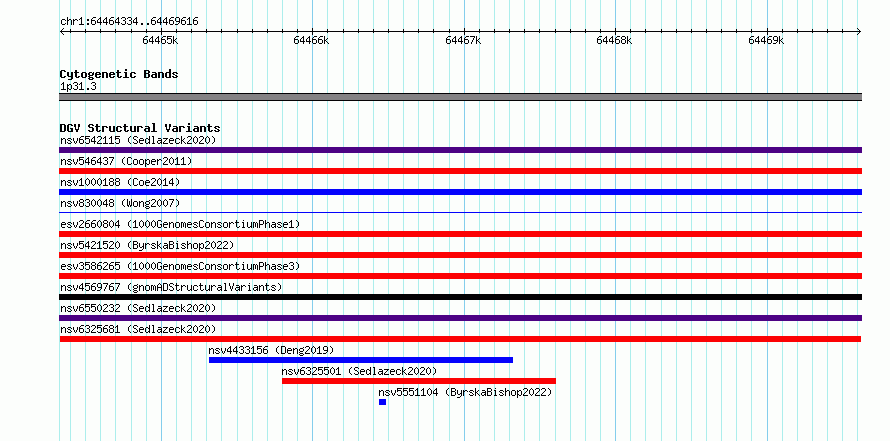Image resolution: width=890 pixels, height=441 pixels.
Task: Select the thin blue nsv830048 line
Action: click(460, 212)
